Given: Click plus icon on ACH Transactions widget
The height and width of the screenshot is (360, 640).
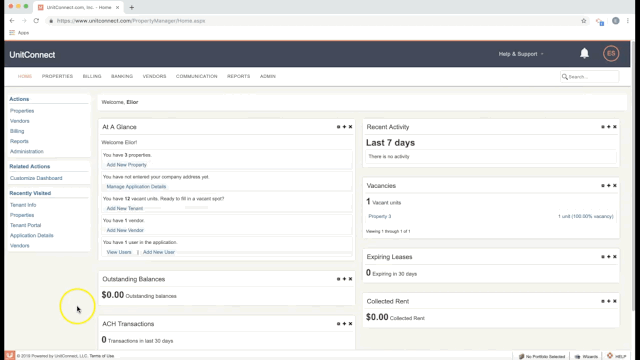Looking at the screenshot, I should 344,324.
